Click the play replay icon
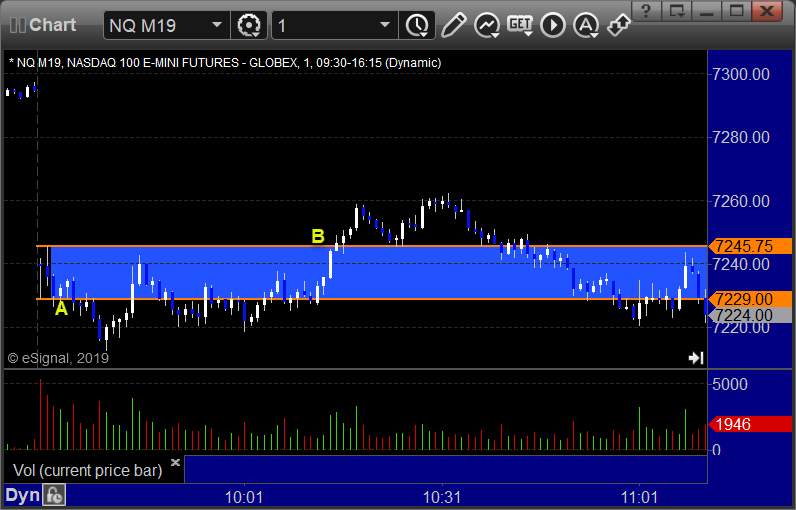This screenshot has height=510, width=796. (x=552, y=25)
